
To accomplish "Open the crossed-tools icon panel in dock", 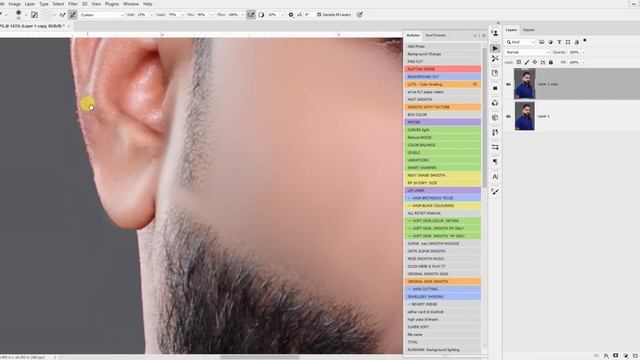I will click(x=495, y=59).
